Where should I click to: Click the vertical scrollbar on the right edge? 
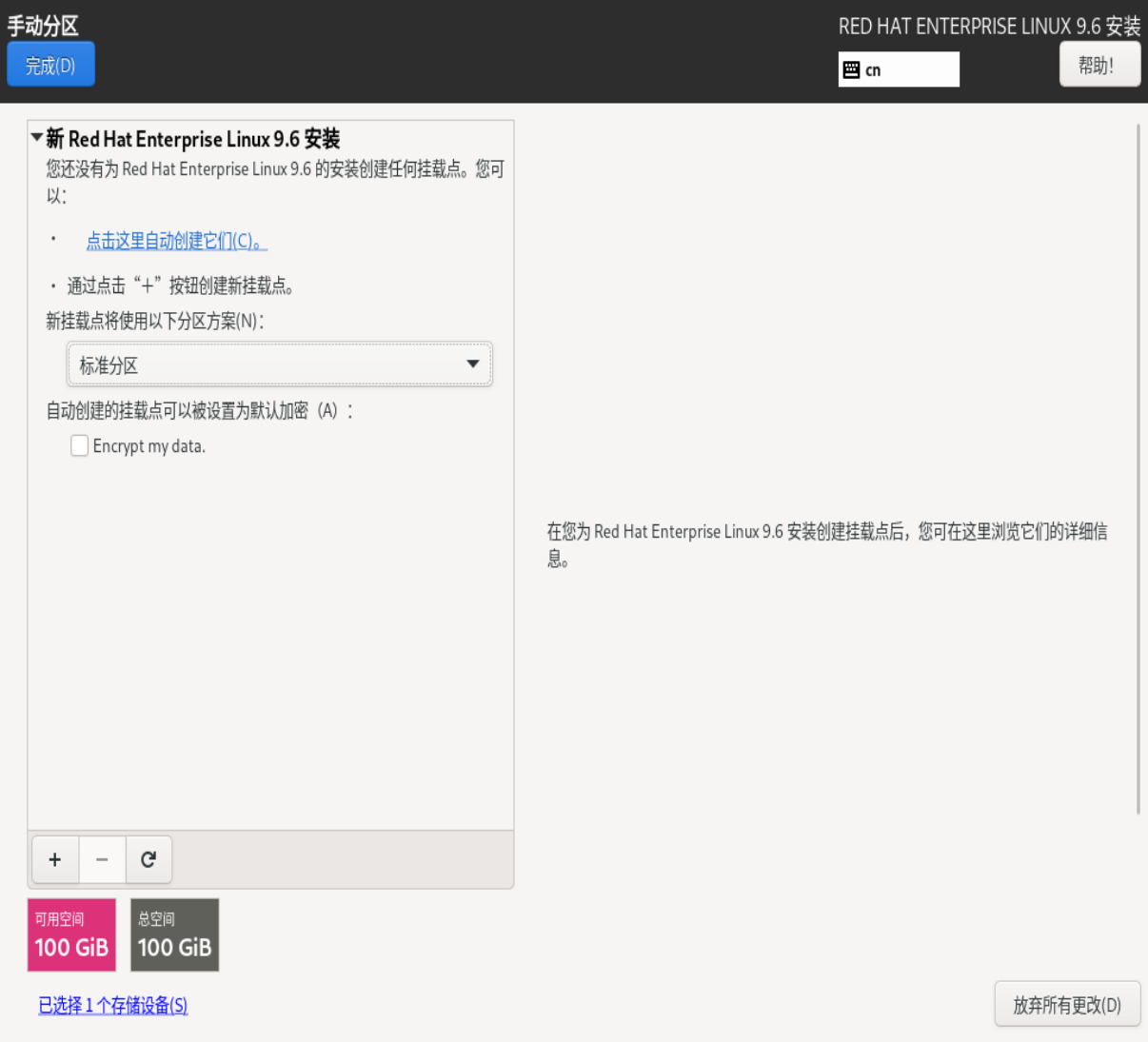click(1138, 469)
